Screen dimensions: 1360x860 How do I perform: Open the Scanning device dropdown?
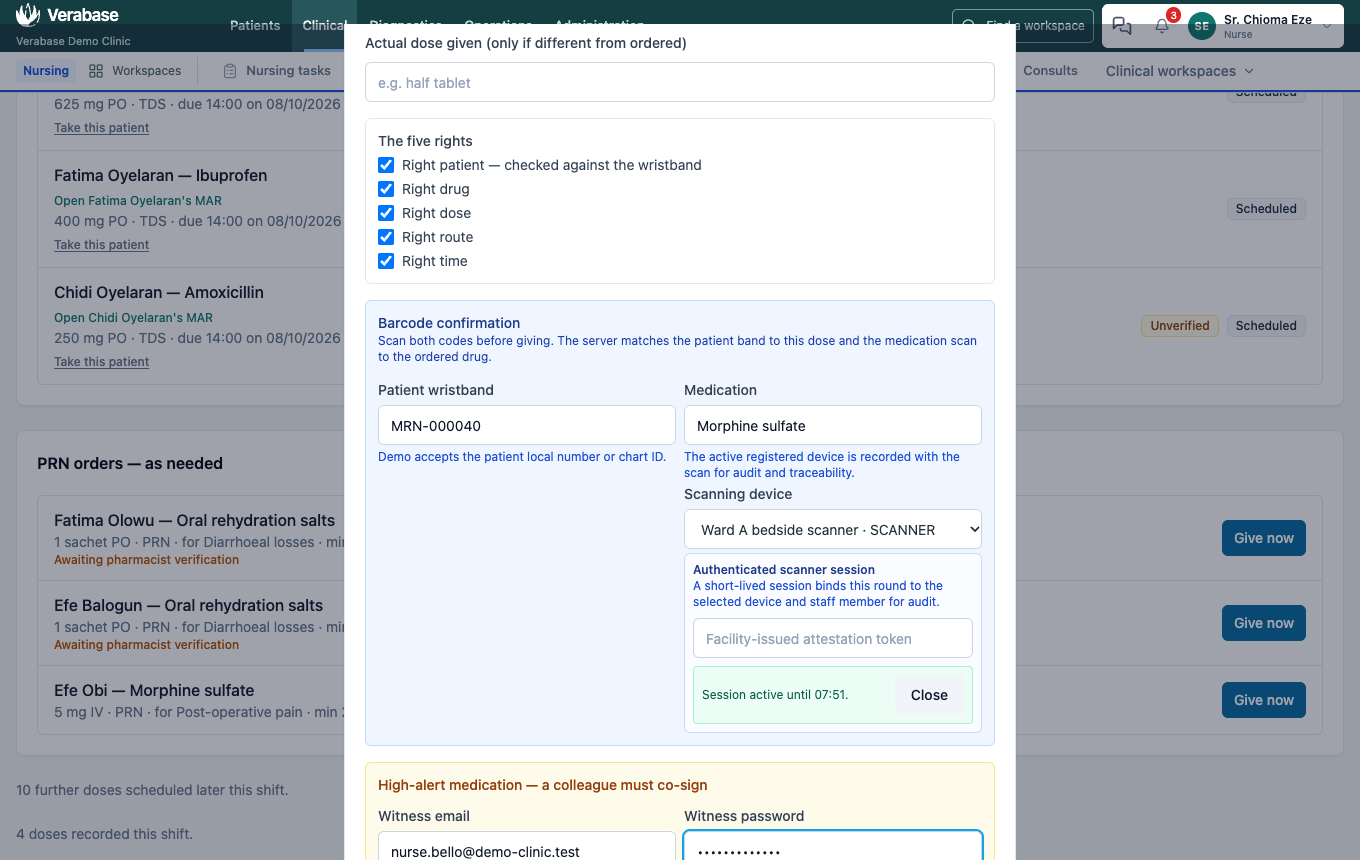833,530
